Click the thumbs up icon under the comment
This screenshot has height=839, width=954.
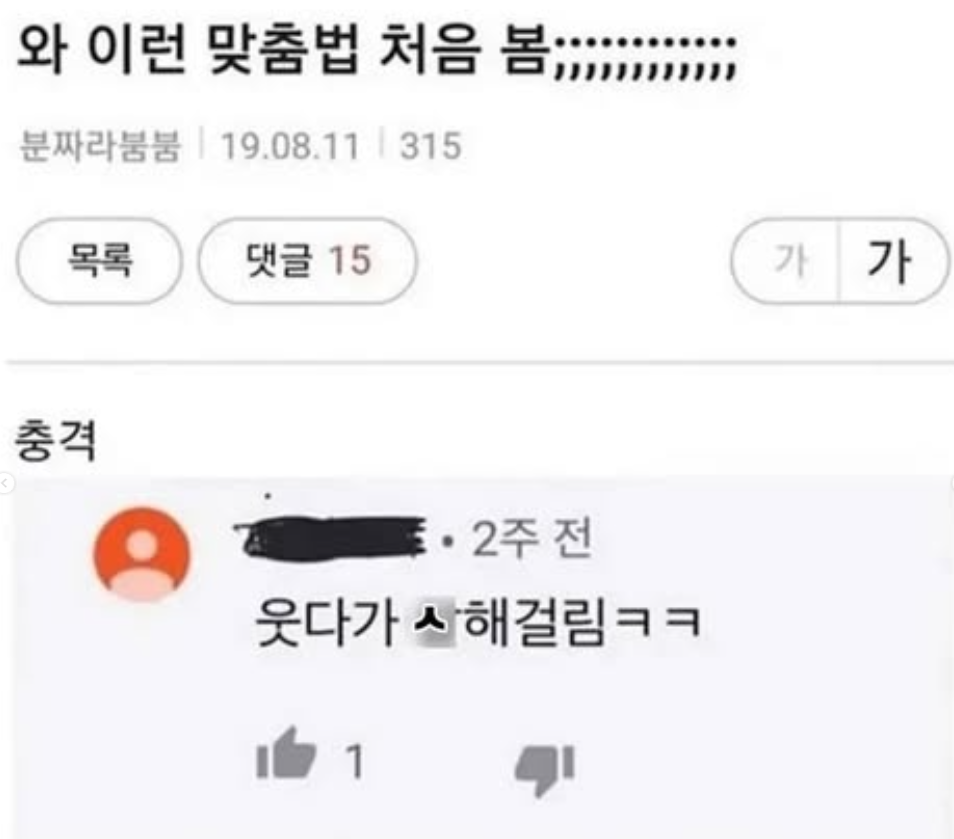tap(286, 753)
